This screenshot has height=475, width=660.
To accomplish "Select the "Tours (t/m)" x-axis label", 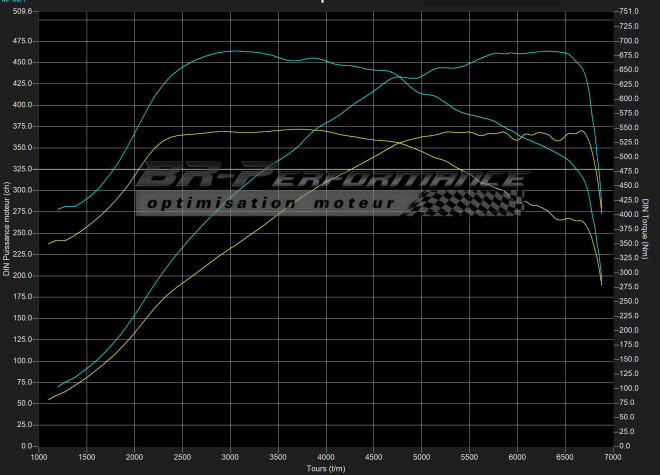I will coord(327,468).
